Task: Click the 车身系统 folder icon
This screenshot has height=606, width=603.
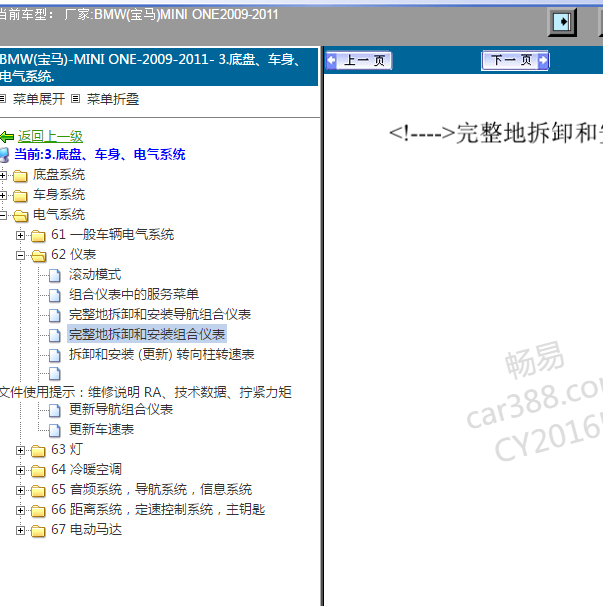Action: 20,196
